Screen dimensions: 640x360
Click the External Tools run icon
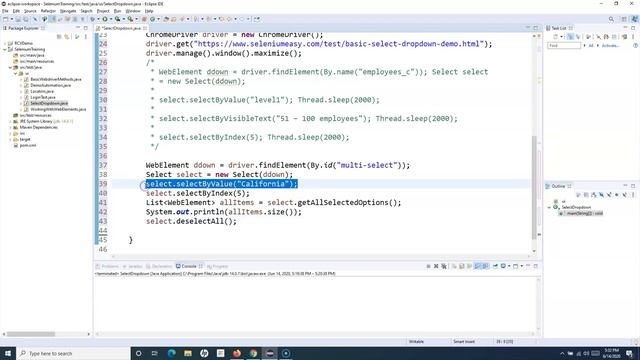(x=130, y=19)
